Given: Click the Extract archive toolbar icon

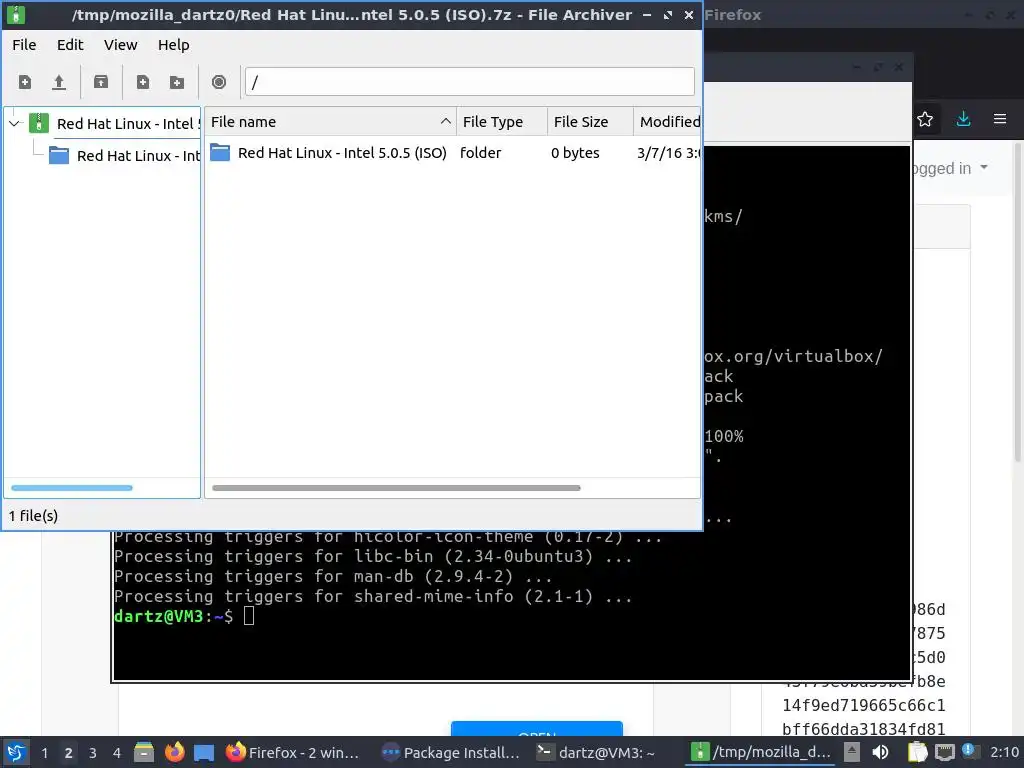Looking at the screenshot, I should (x=101, y=82).
